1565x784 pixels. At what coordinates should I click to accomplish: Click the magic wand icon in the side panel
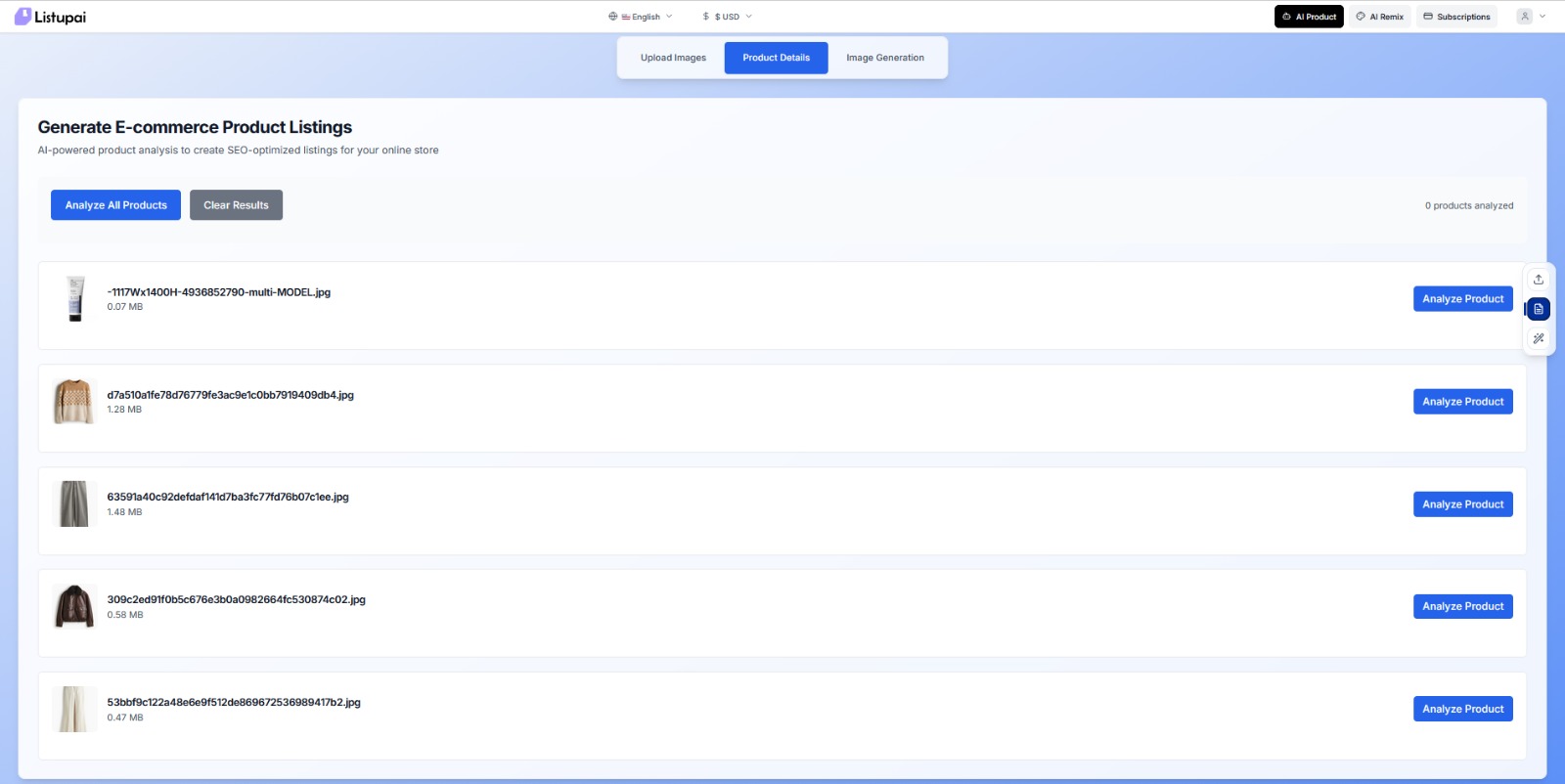(1538, 339)
